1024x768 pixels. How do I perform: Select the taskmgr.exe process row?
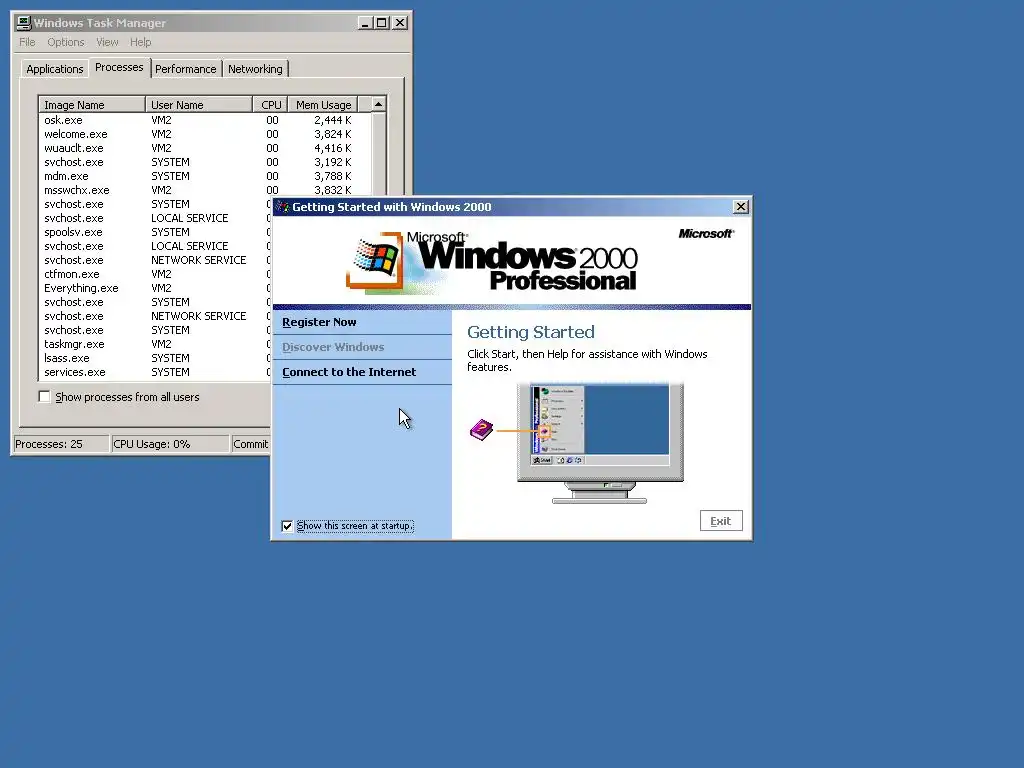[x=155, y=344]
